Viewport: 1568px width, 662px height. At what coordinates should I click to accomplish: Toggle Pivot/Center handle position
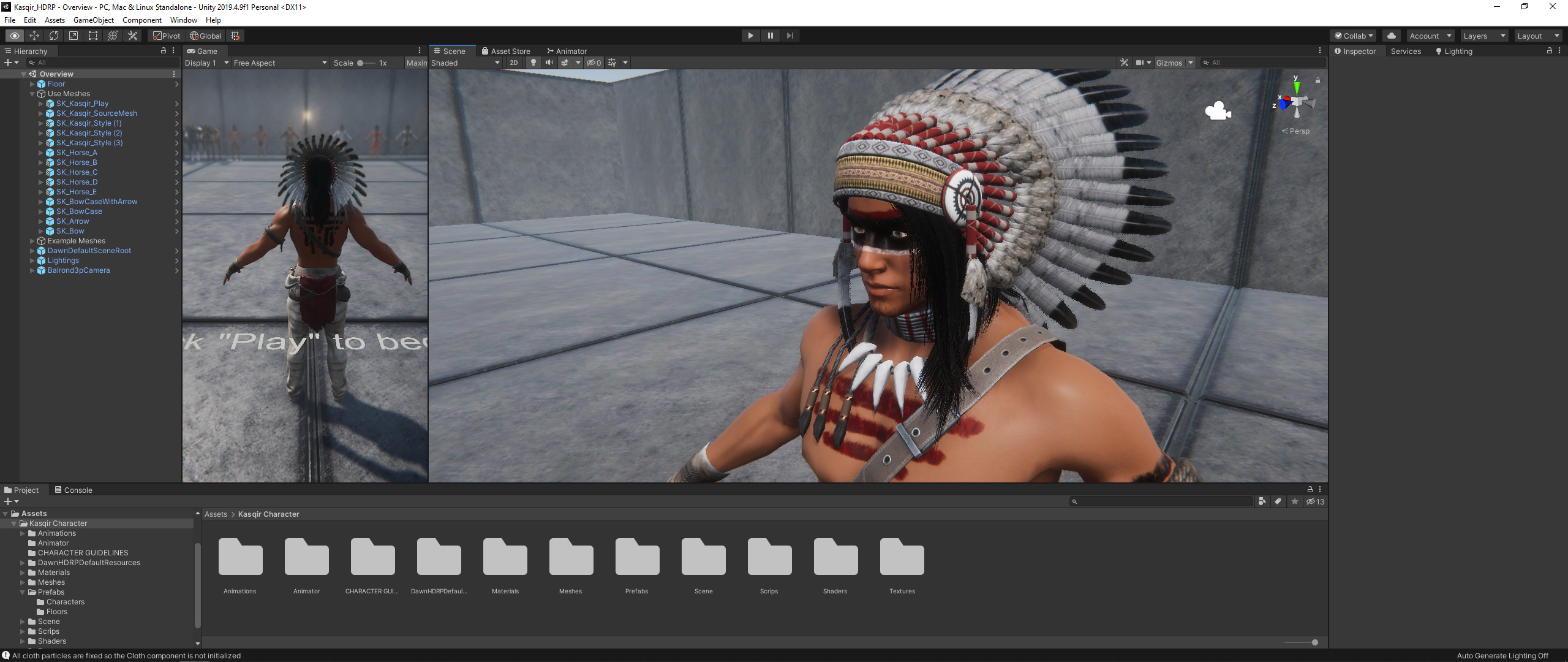pyautogui.click(x=167, y=36)
